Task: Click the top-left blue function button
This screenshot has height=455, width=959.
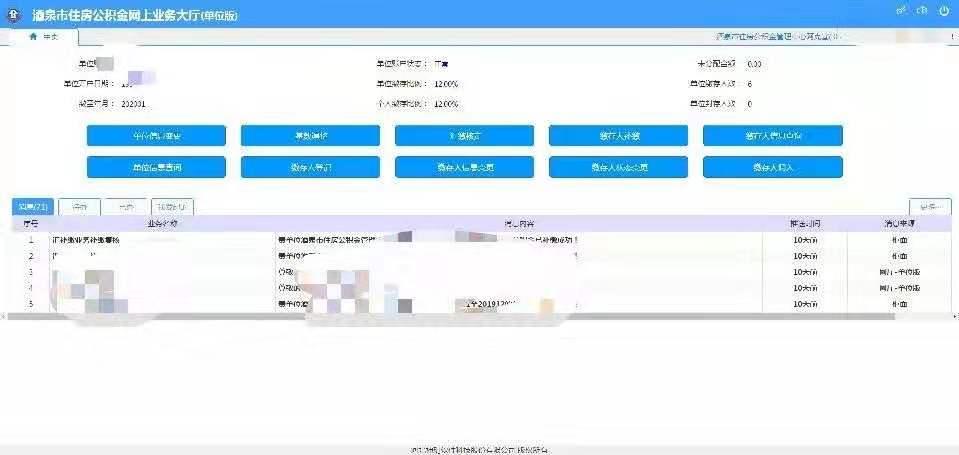Action: click(156, 136)
